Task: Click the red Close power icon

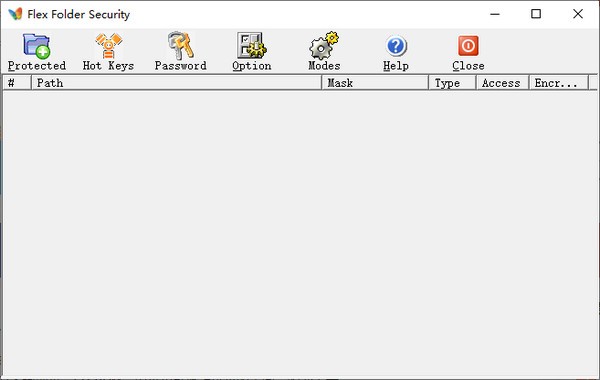Action: [x=468, y=46]
